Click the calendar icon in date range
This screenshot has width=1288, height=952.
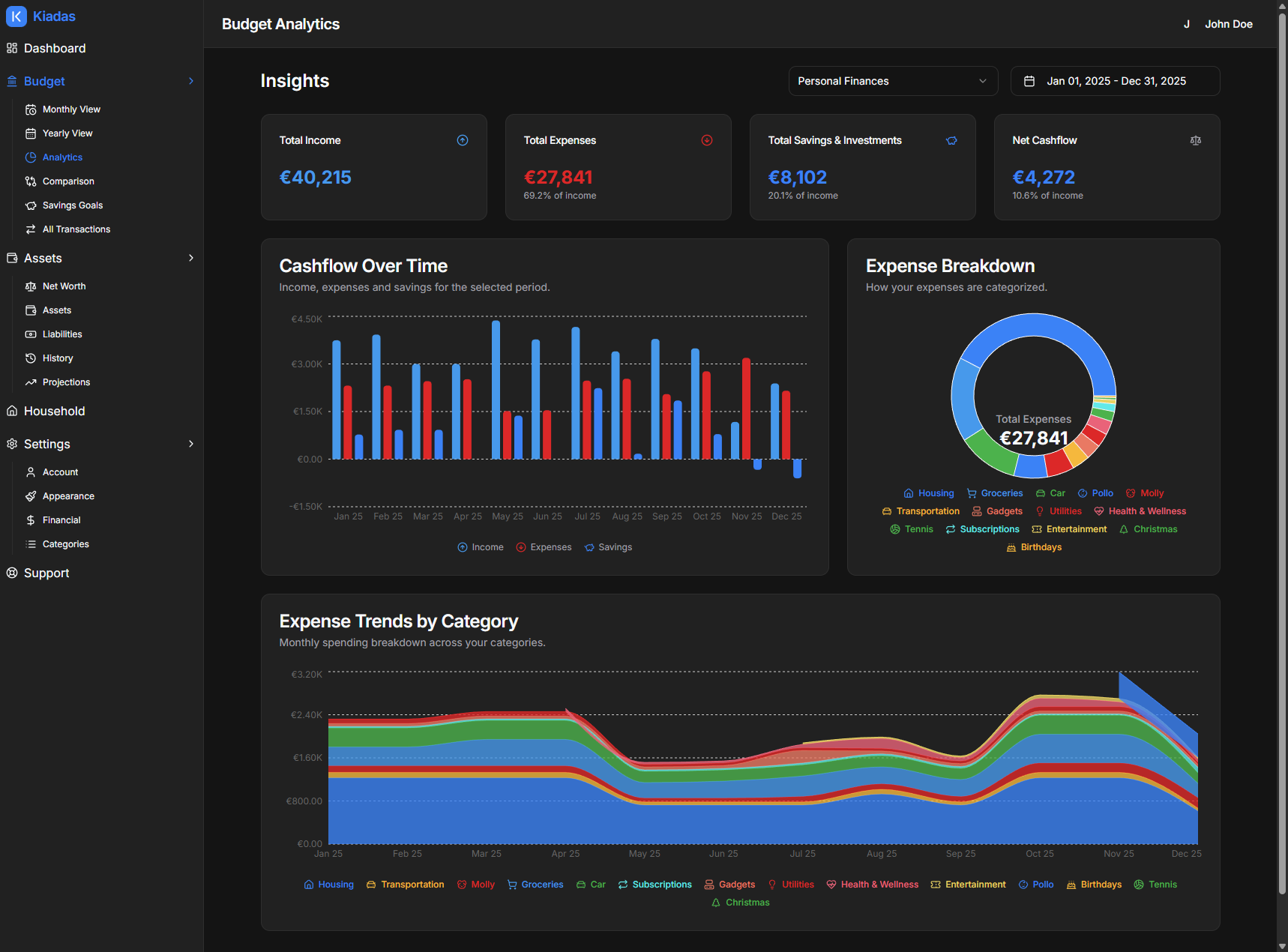click(1029, 81)
